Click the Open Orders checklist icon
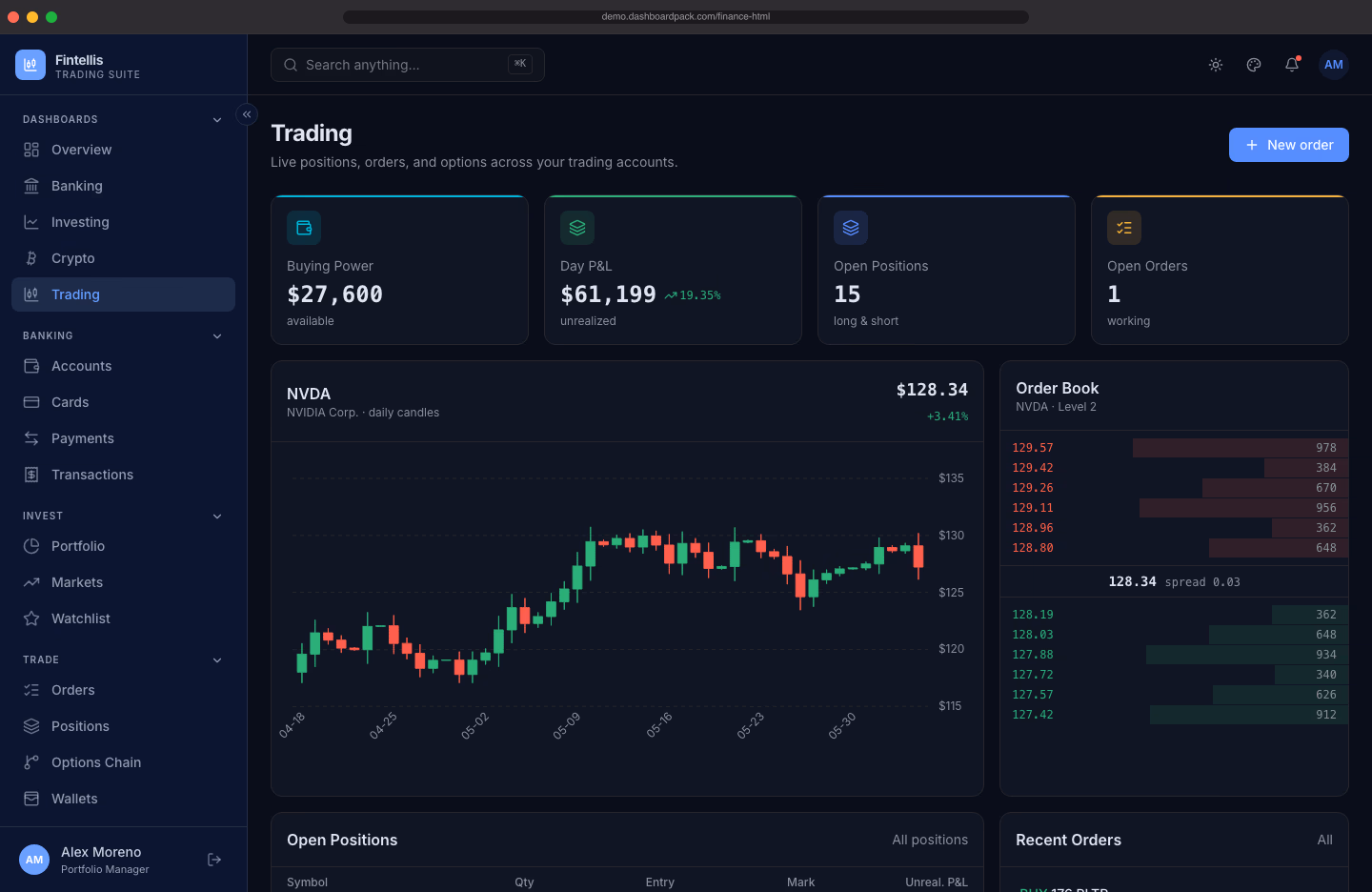Viewport: 1372px width, 892px height. pyautogui.click(x=1124, y=228)
